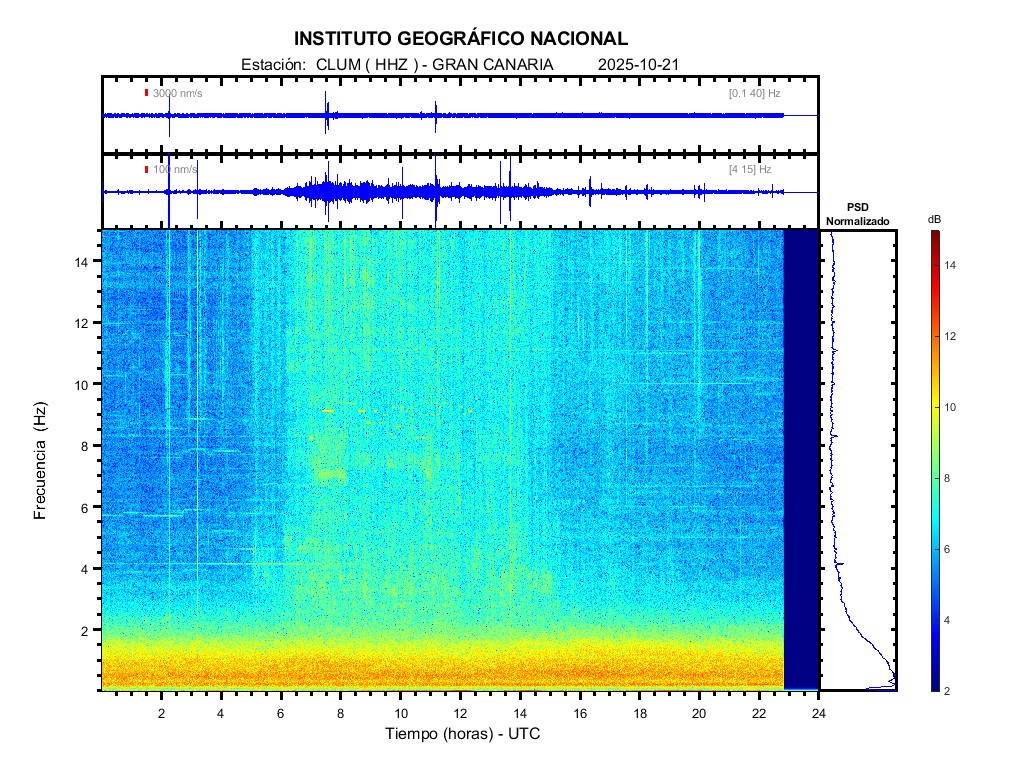Viewport: 1024px width, 768px height.
Task: Click the red 3000 nm/s scale bar
Action: tap(147, 93)
